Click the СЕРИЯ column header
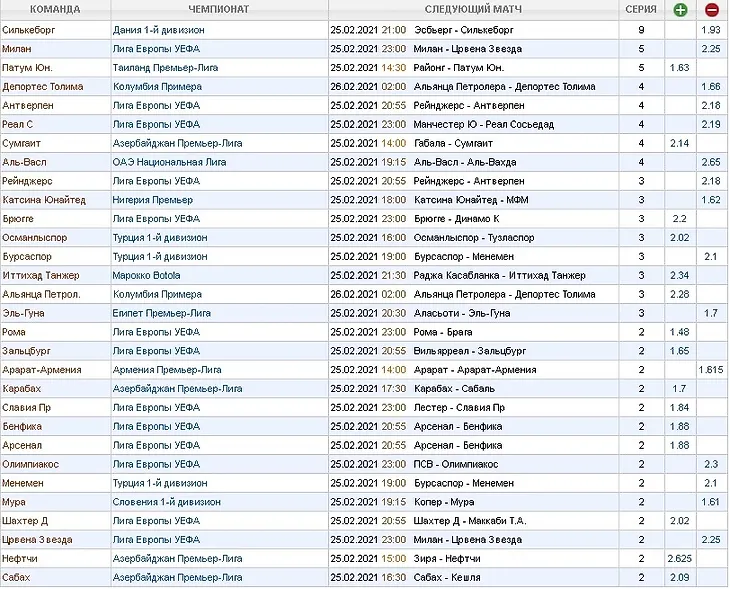730x589 pixels. (641, 9)
